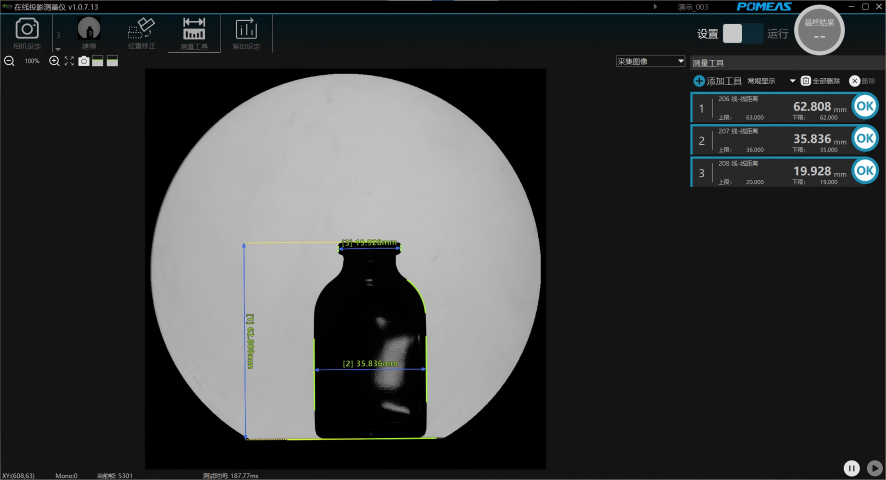
Task: Start running with the play button
Action: (875, 468)
